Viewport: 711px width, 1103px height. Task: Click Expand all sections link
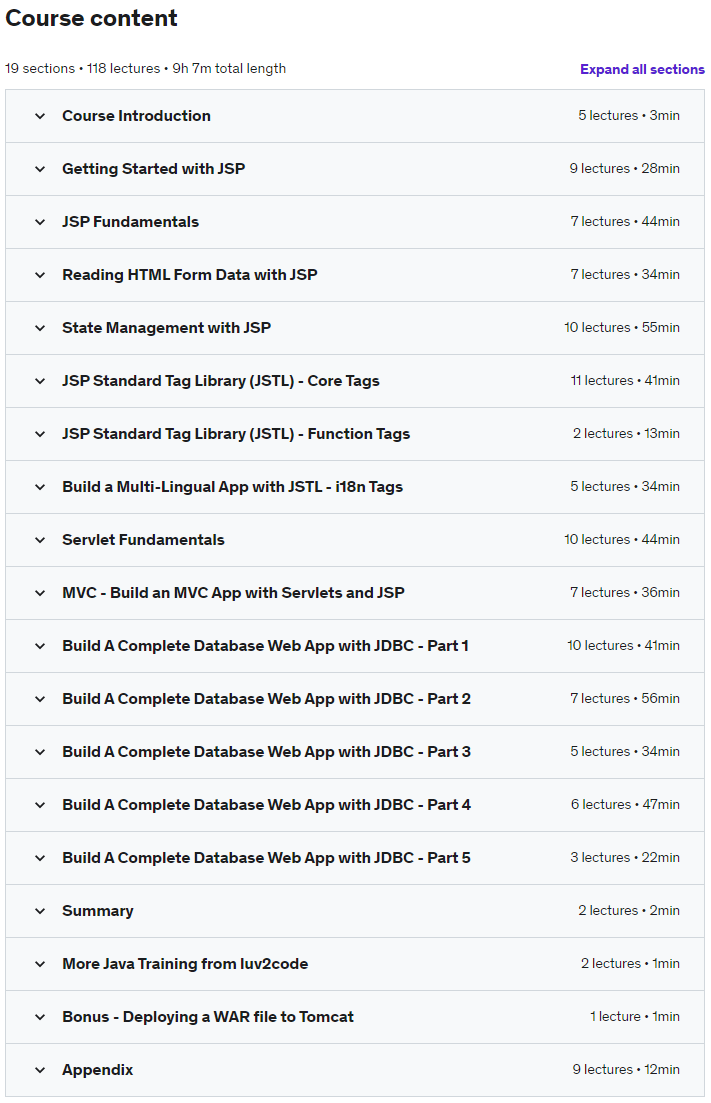[642, 69]
